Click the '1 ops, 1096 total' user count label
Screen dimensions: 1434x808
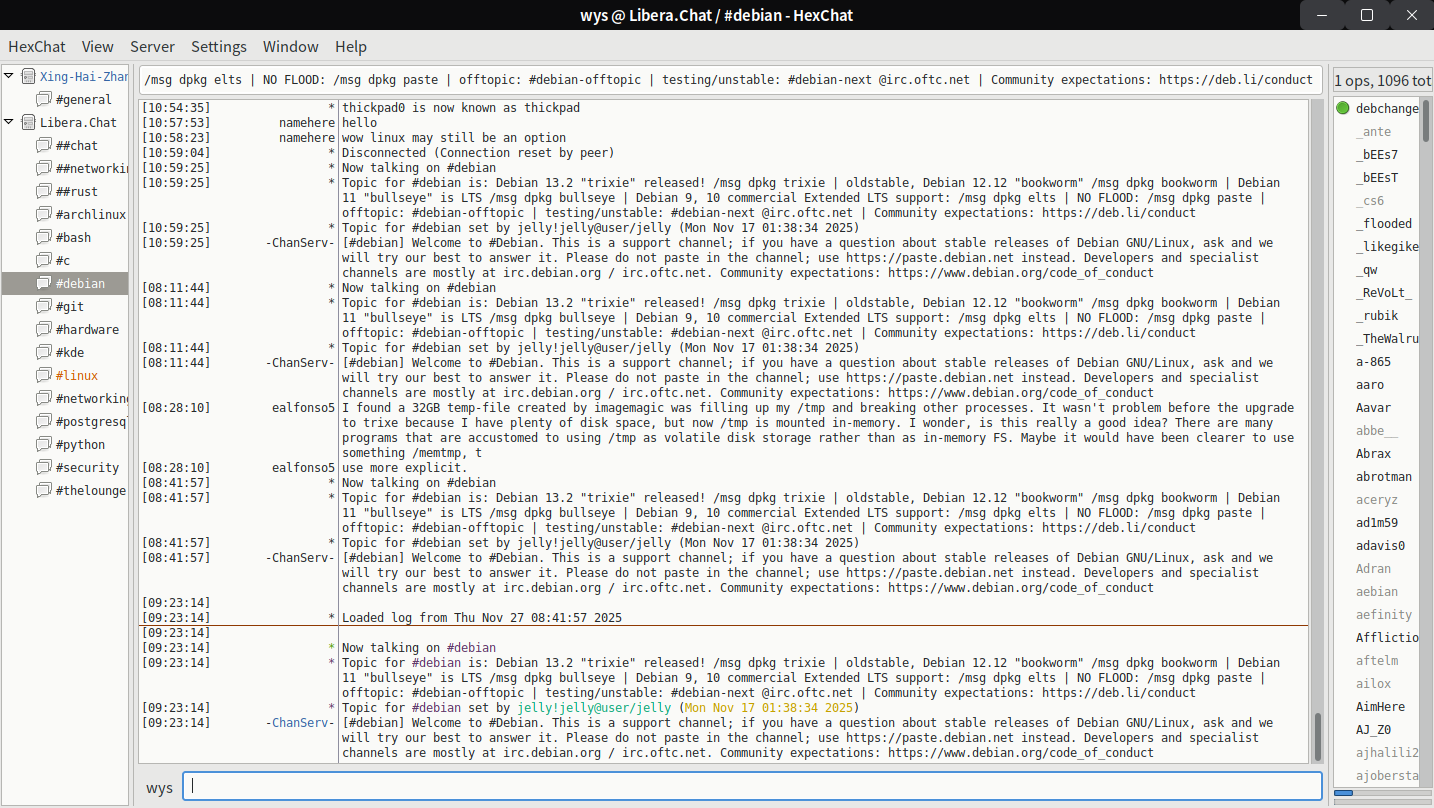[1383, 80]
